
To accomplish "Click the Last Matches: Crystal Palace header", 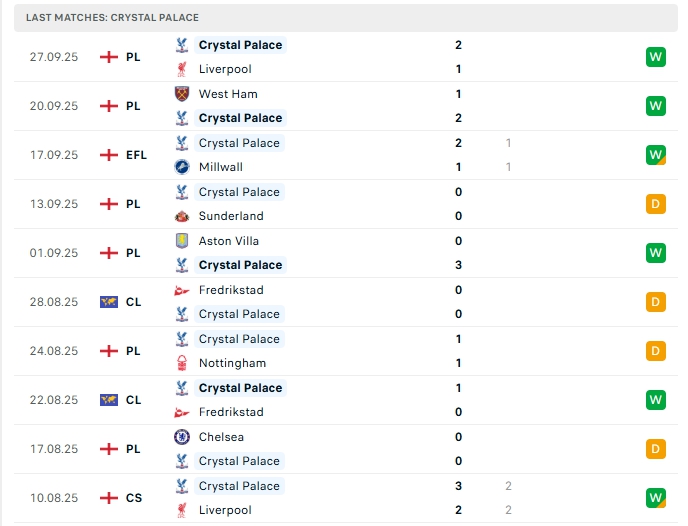I will (112, 18).
